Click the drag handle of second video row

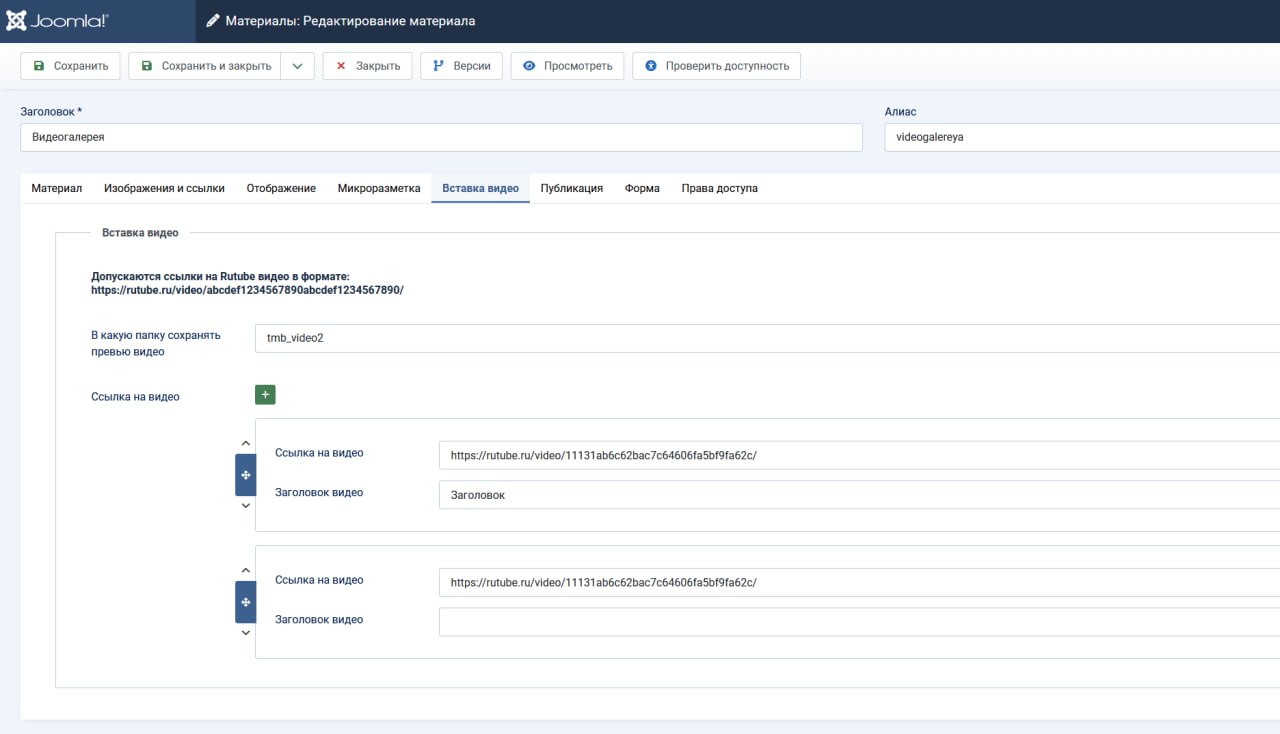click(246, 602)
